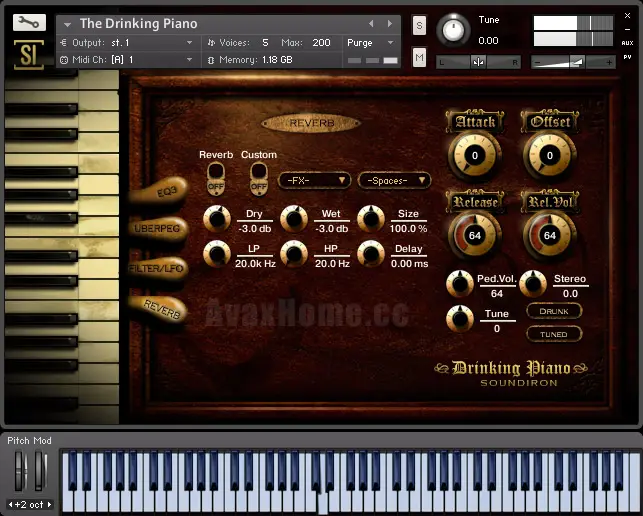
Task: Shift keyboard octave up arrow
Action: [x=50, y=505]
